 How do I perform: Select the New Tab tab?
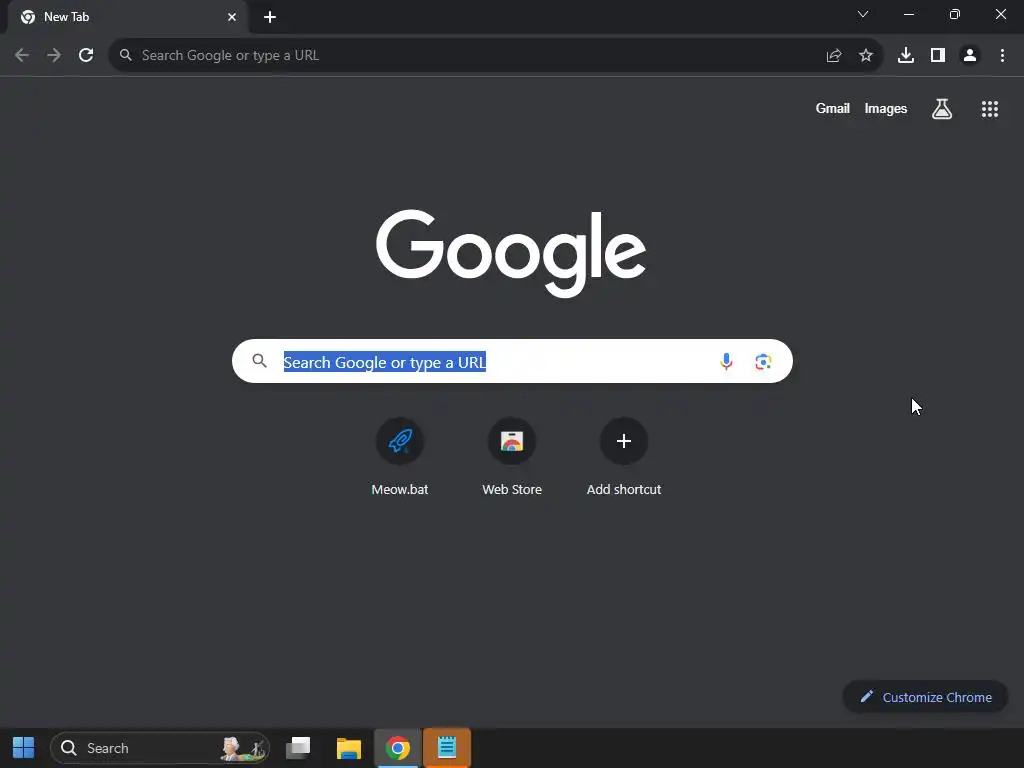pos(128,17)
